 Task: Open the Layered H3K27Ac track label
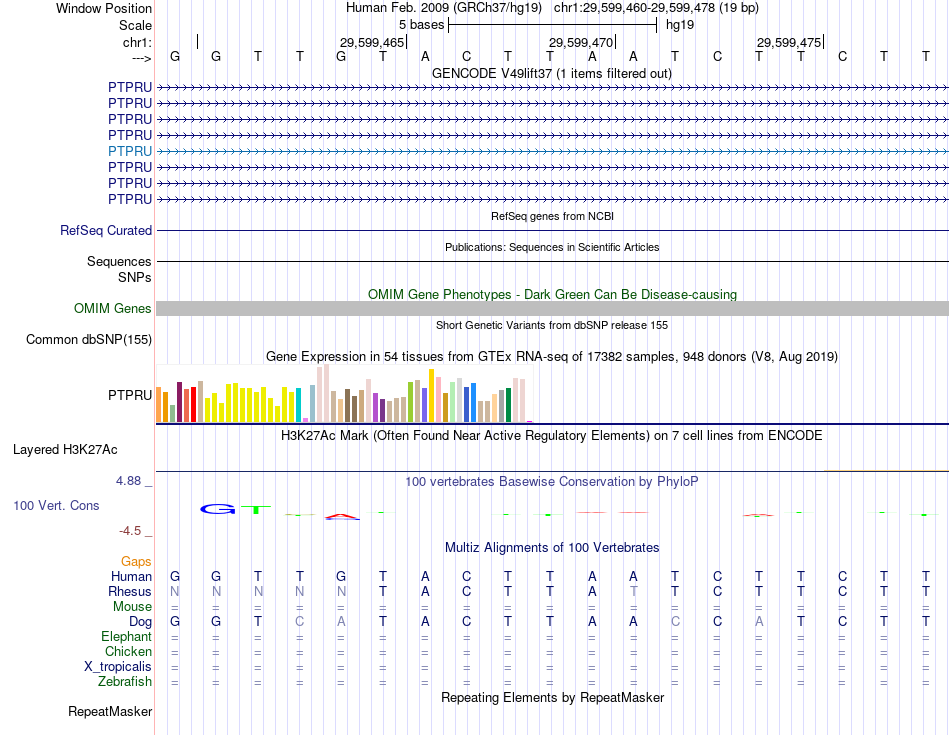click(65, 450)
